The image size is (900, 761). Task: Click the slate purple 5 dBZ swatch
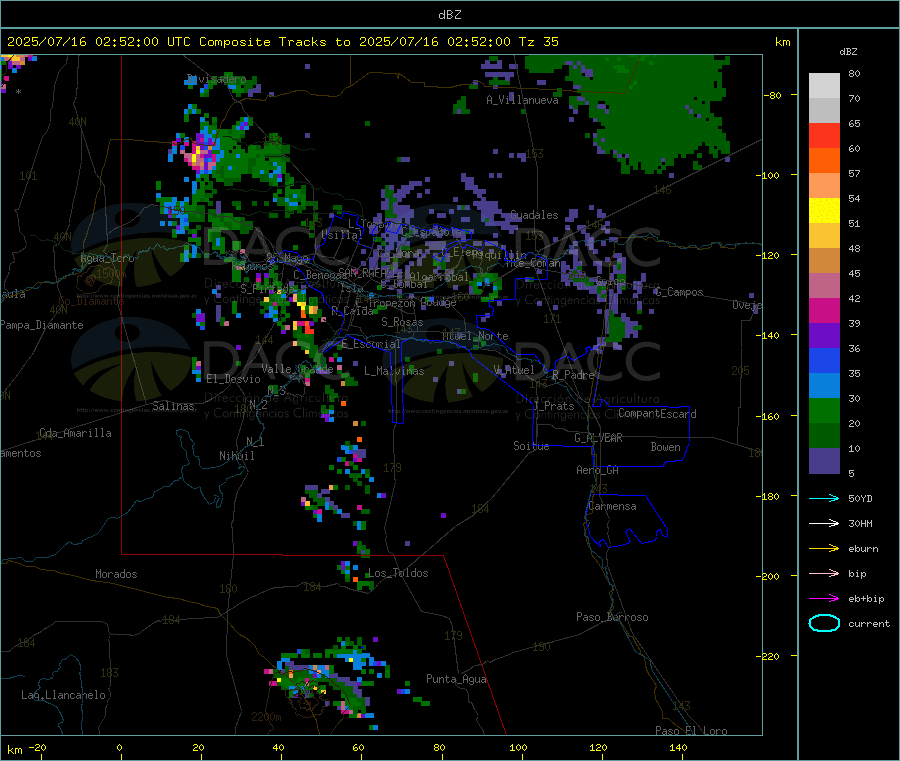coord(824,461)
